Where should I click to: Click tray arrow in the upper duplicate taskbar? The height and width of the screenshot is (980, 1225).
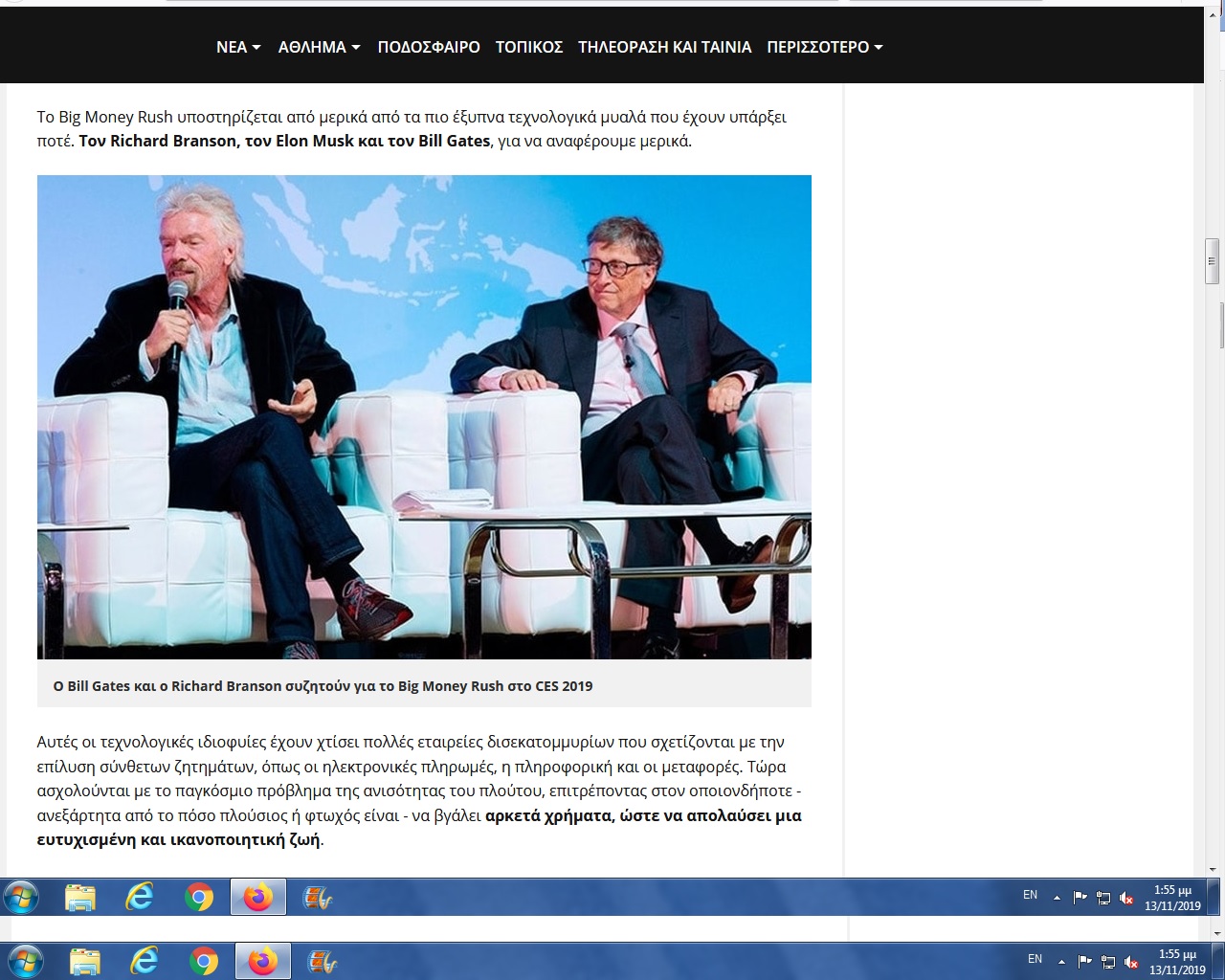pos(1057,898)
